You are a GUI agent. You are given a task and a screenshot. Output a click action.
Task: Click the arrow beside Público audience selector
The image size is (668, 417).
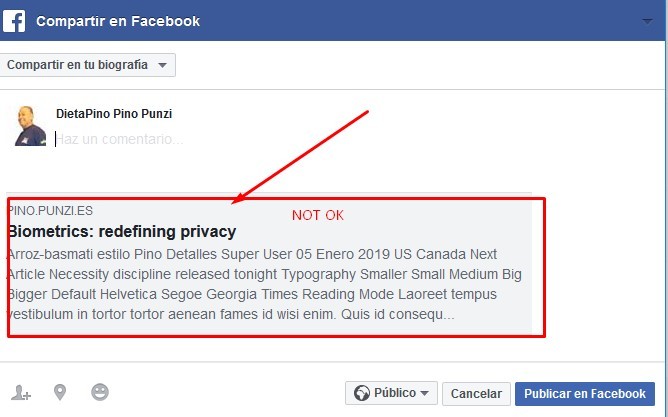[x=425, y=394]
